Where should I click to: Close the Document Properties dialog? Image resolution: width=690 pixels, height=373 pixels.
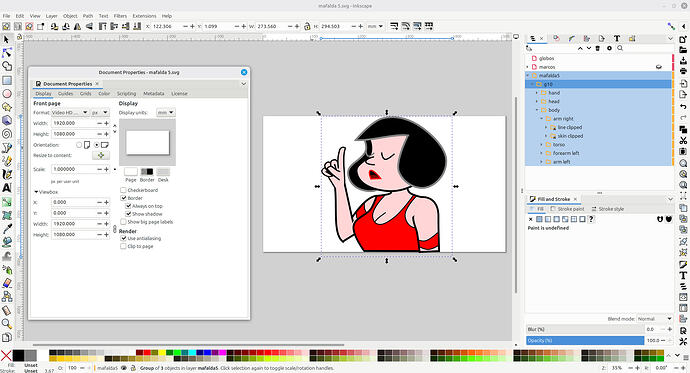[x=244, y=72]
